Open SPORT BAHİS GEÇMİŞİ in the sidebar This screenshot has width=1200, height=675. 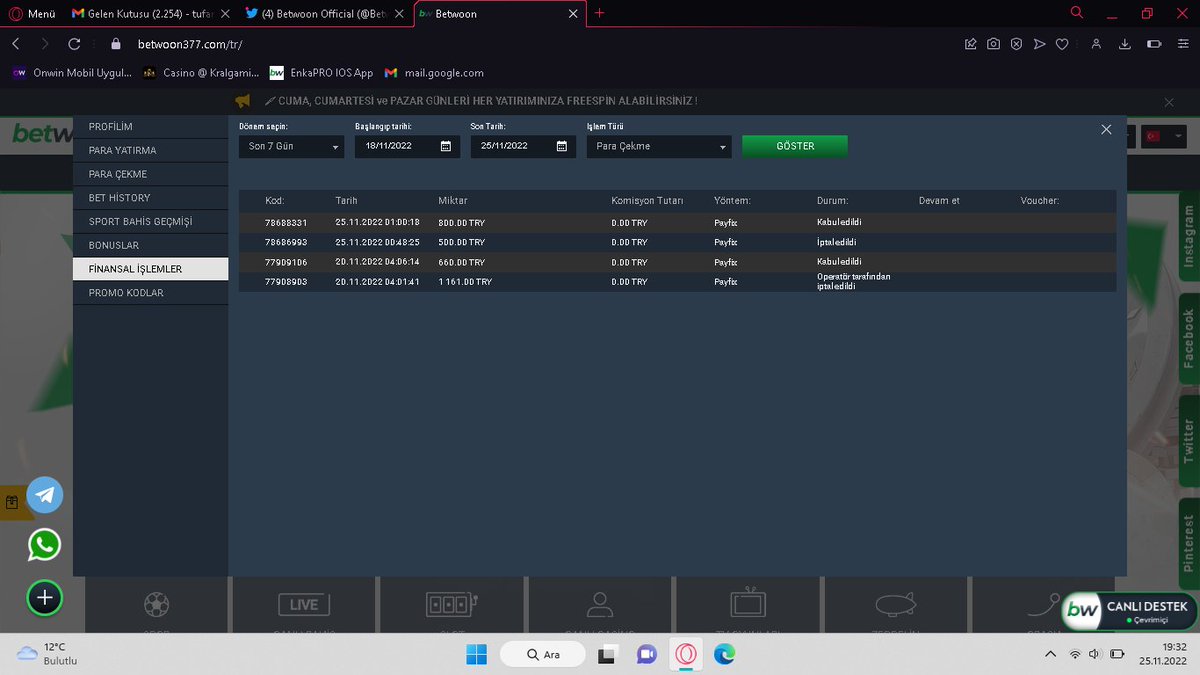pyautogui.click(x=150, y=221)
